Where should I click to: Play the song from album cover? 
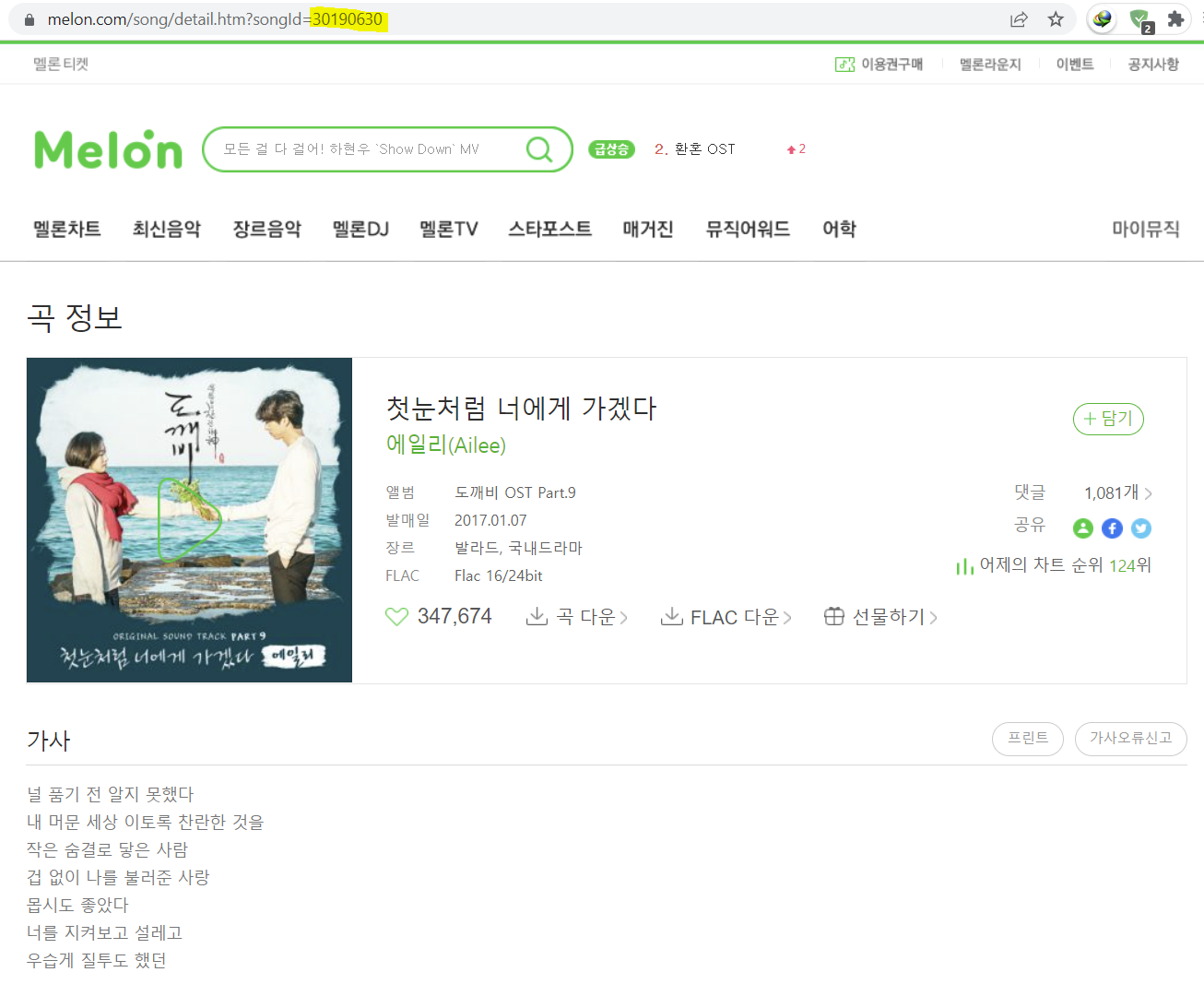pyautogui.click(x=190, y=520)
